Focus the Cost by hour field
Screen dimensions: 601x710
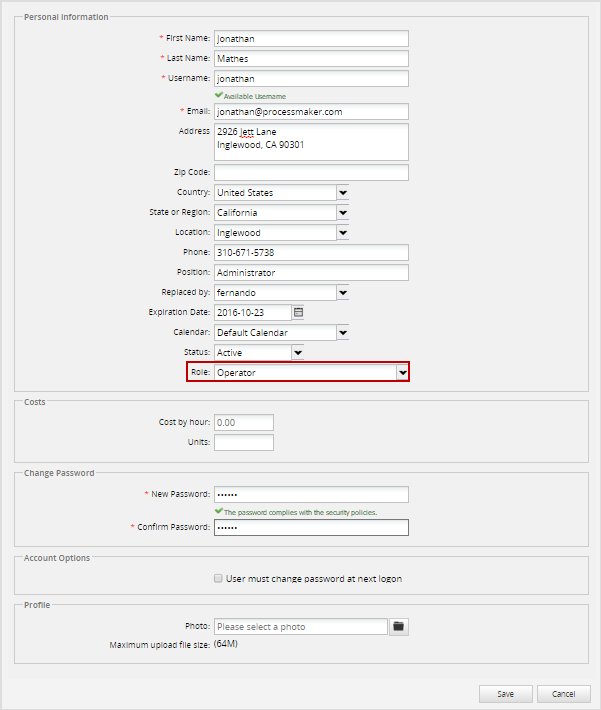pyautogui.click(x=243, y=423)
